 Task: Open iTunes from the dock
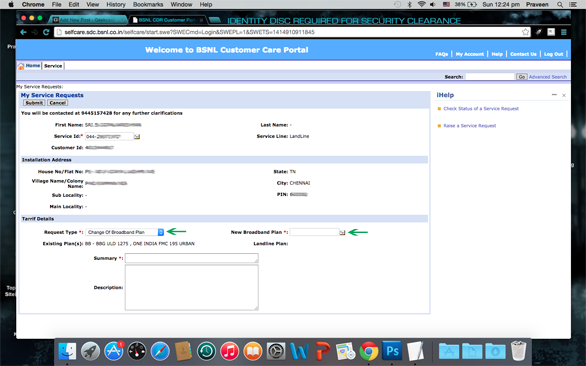point(229,351)
